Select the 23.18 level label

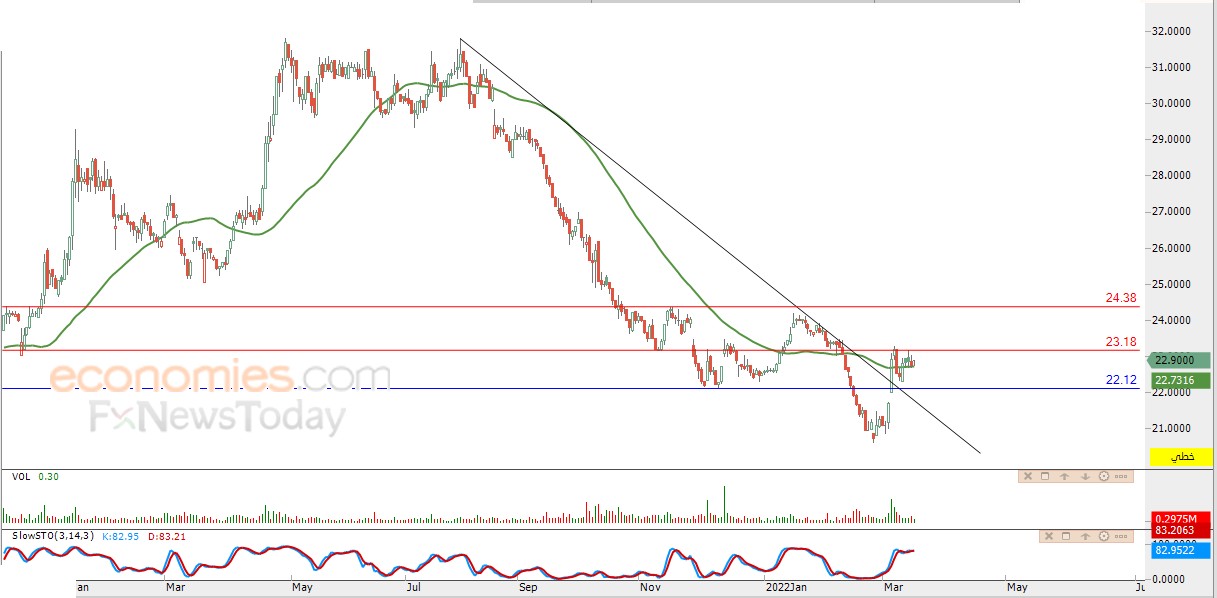click(1120, 342)
